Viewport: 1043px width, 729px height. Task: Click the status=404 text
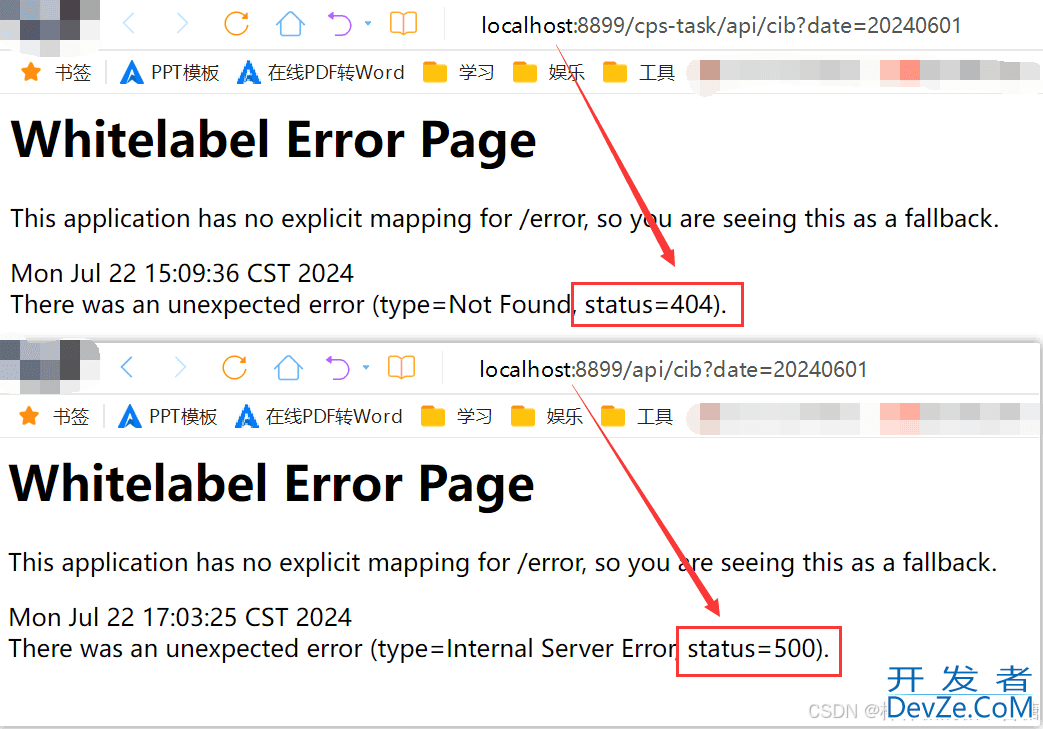(x=649, y=305)
